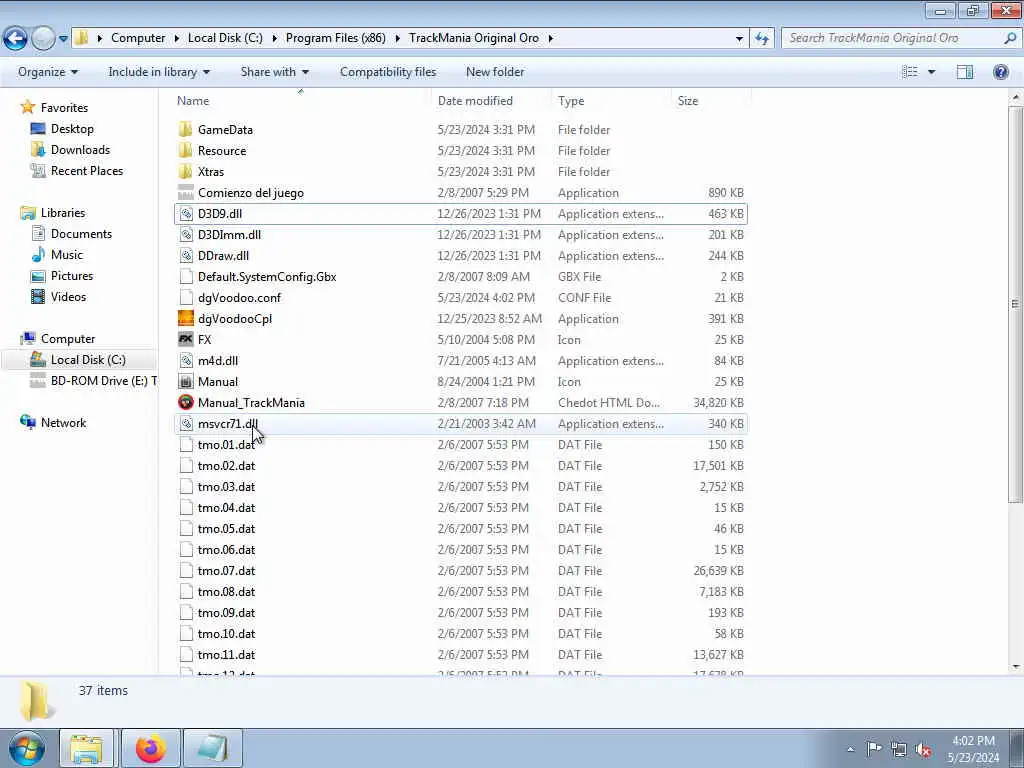
Task: Navigate to Program Files (x86) breadcrumb
Action: pyautogui.click(x=336, y=38)
